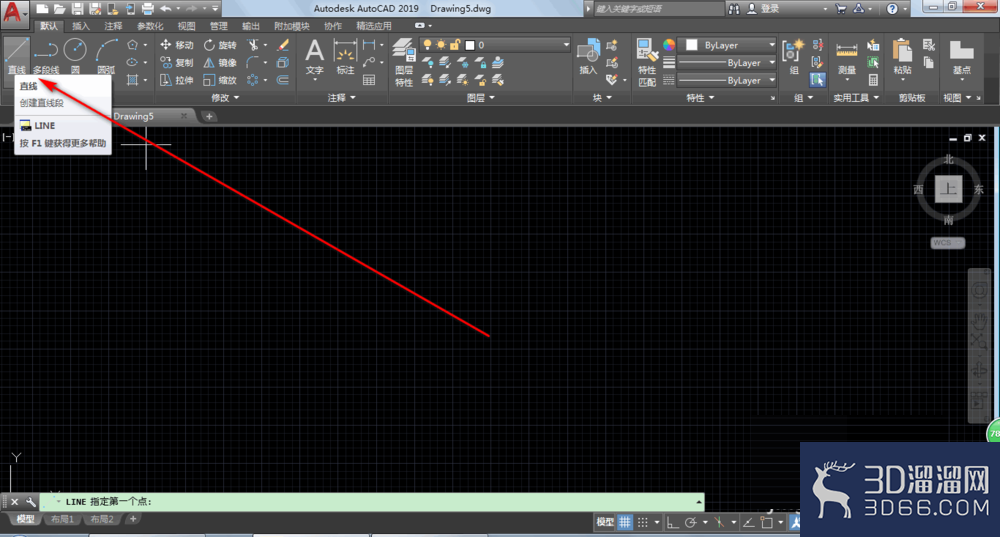Click the Offset tool icon
Screen dimensions: 1000x537
[283, 80]
